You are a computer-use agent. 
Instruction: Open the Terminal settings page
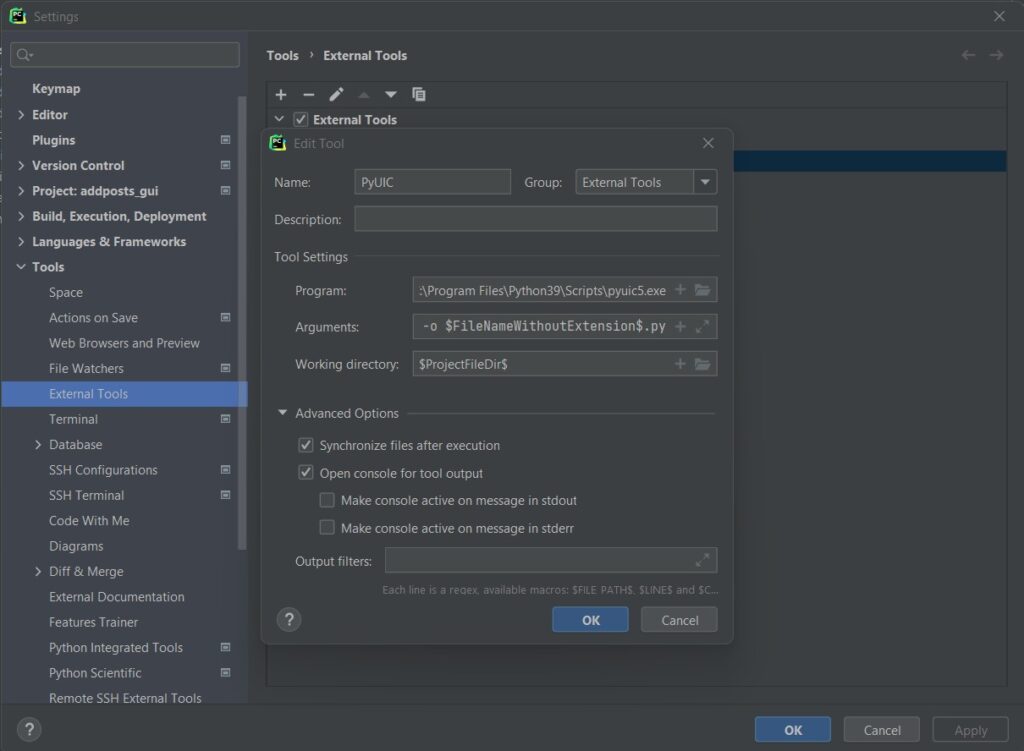(73, 419)
